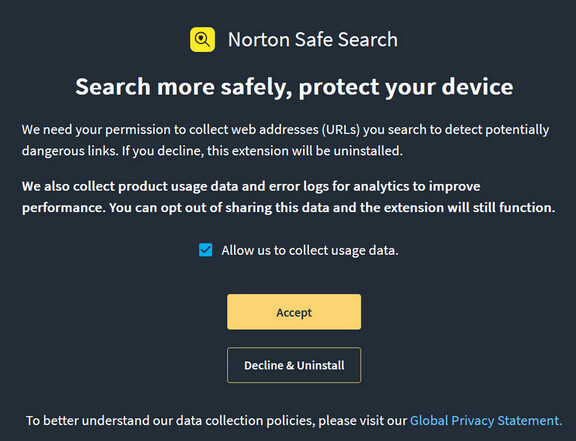Click the bold paragraph about product usage data

[x=288, y=197]
